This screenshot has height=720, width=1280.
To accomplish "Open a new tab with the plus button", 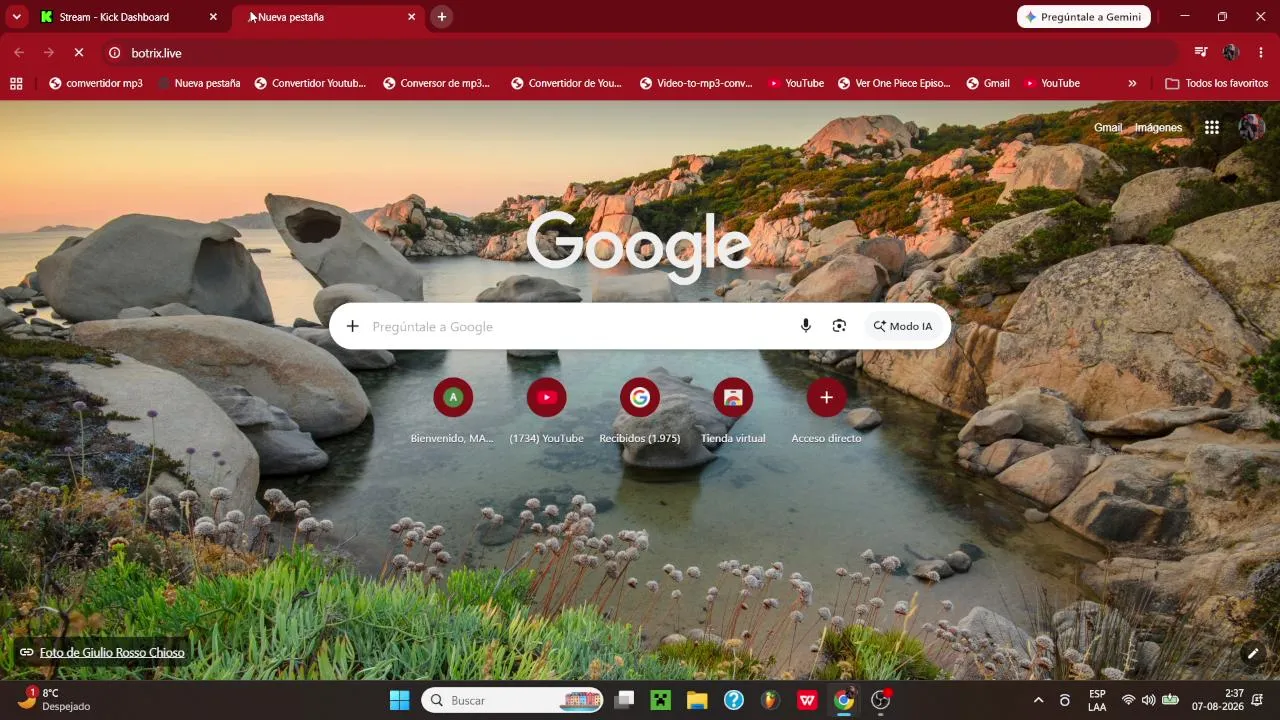I will (442, 17).
